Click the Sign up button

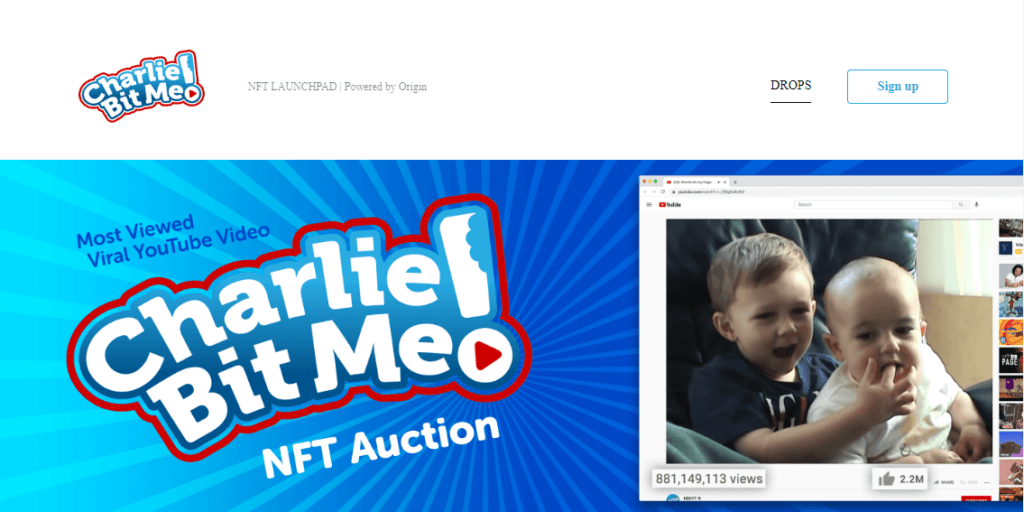pyautogui.click(x=897, y=86)
